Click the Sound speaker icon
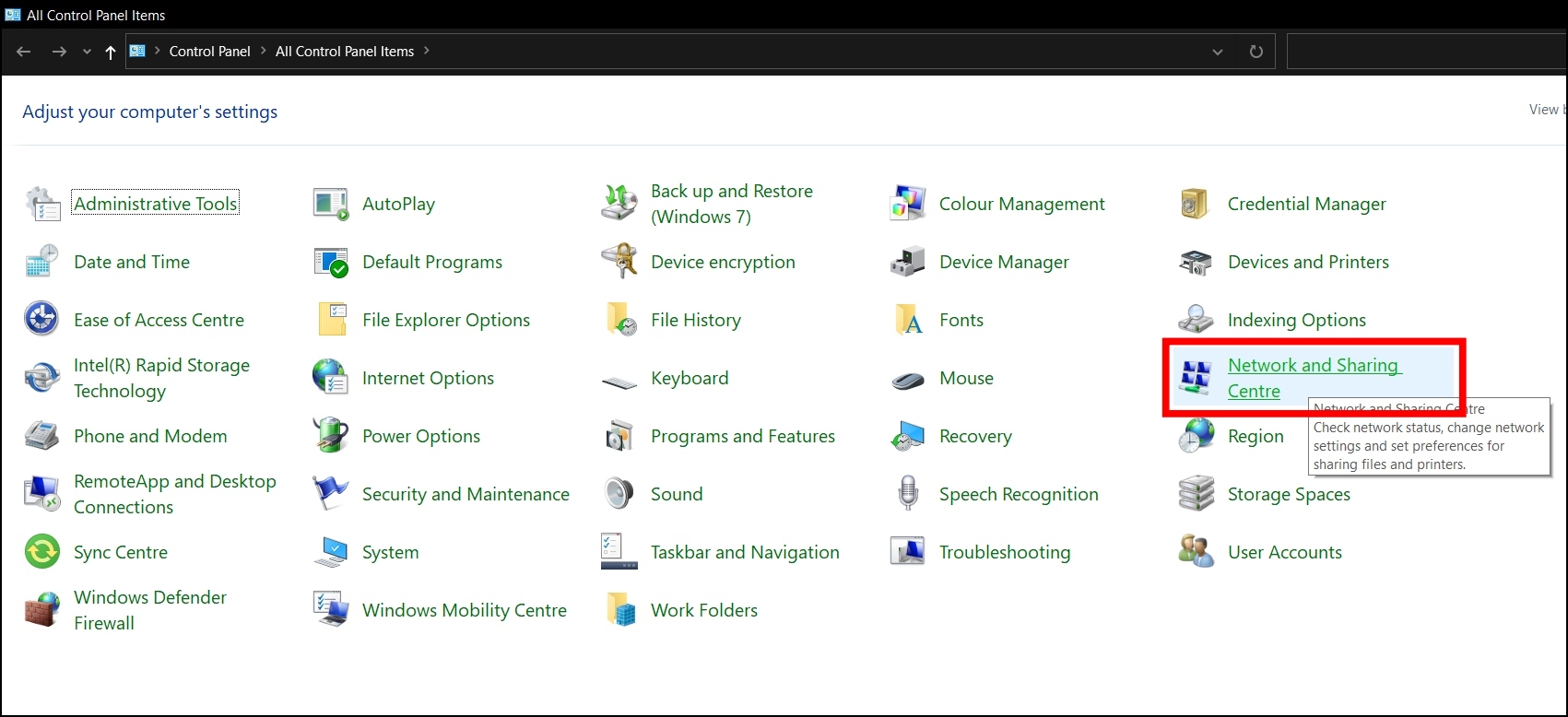The height and width of the screenshot is (717, 1568). [619, 494]
